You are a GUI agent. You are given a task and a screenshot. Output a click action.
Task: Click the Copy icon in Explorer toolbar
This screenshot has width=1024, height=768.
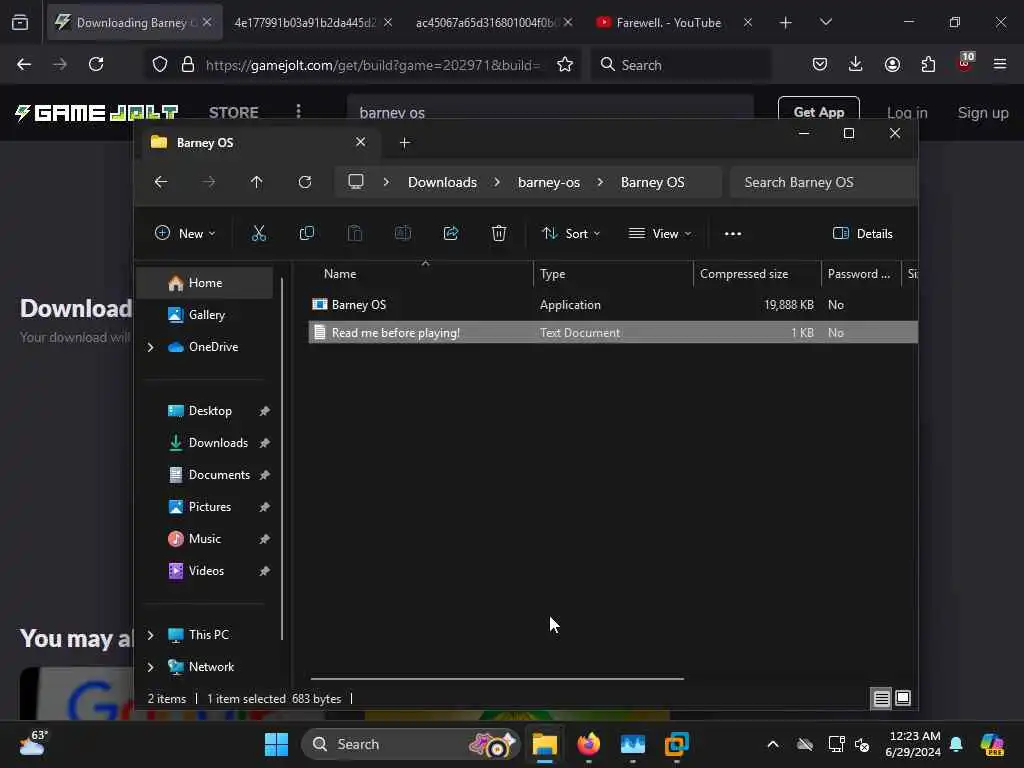(x=306, y=233)
